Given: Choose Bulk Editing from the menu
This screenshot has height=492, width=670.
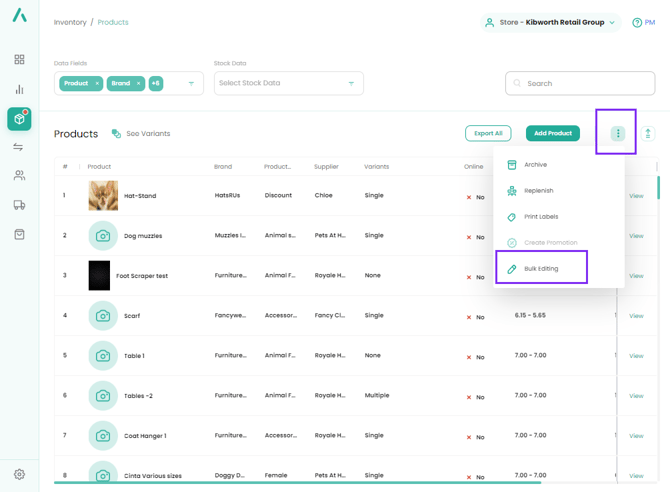Looking at the screenshot, I should 541,269.
